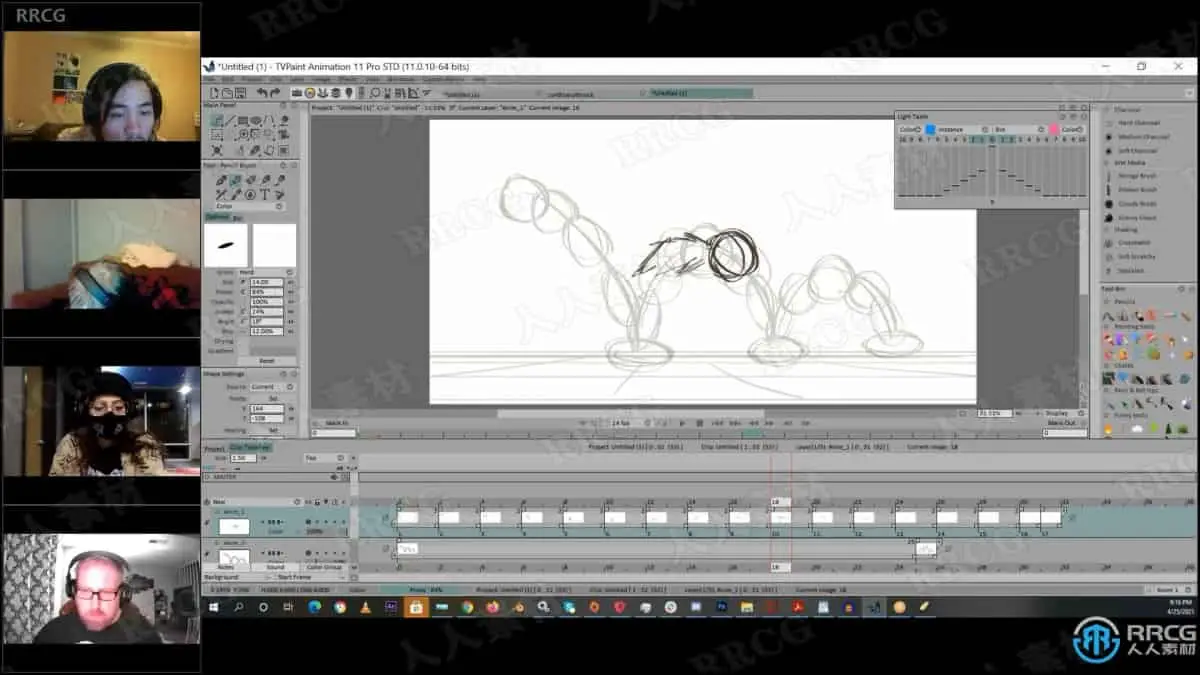This screenshot has height=675, width=1200.
Task: Switch to the Project tab in timeline
Action: click(213, 449)
